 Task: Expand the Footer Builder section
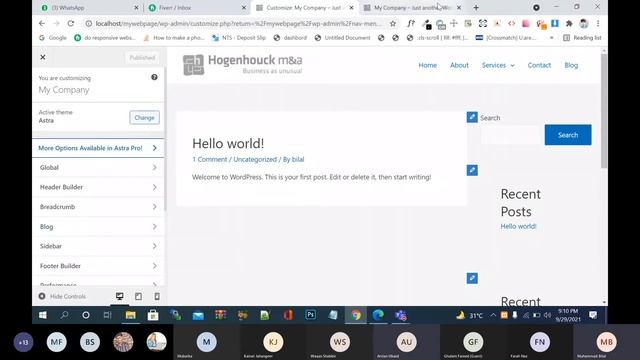pyautogui.click(x=98, y=266)
